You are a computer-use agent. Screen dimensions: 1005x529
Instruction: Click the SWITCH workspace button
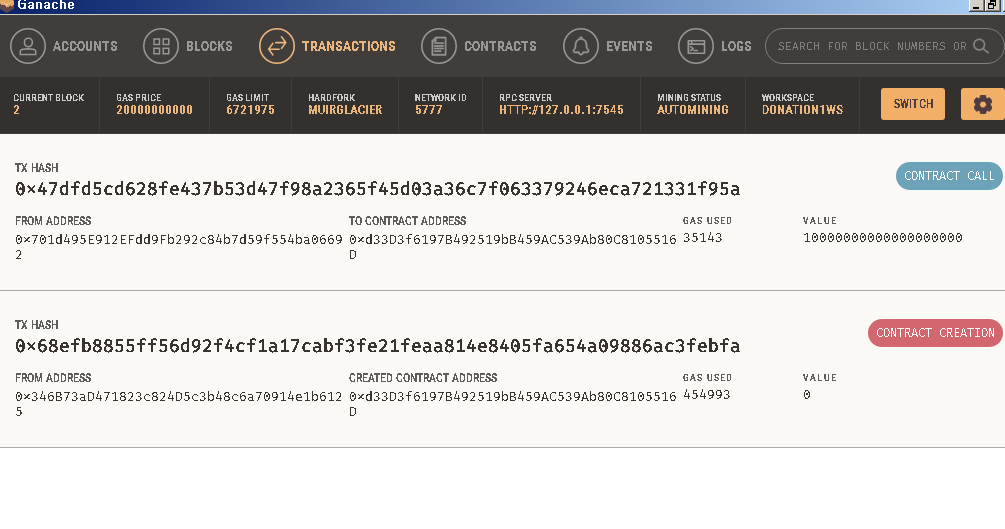[913, 104]
